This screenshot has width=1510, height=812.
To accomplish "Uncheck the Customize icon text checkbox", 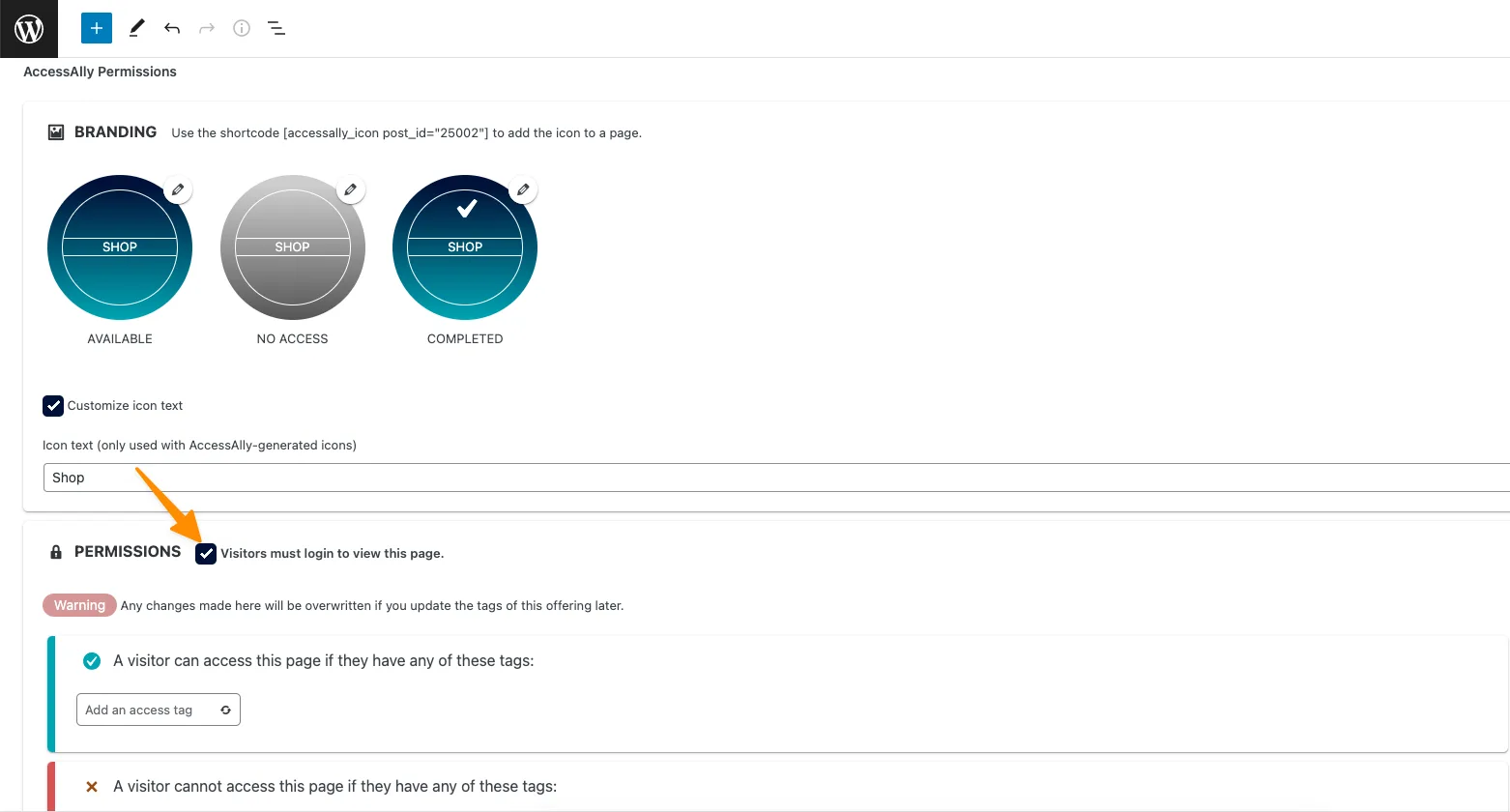I will 53,406.
